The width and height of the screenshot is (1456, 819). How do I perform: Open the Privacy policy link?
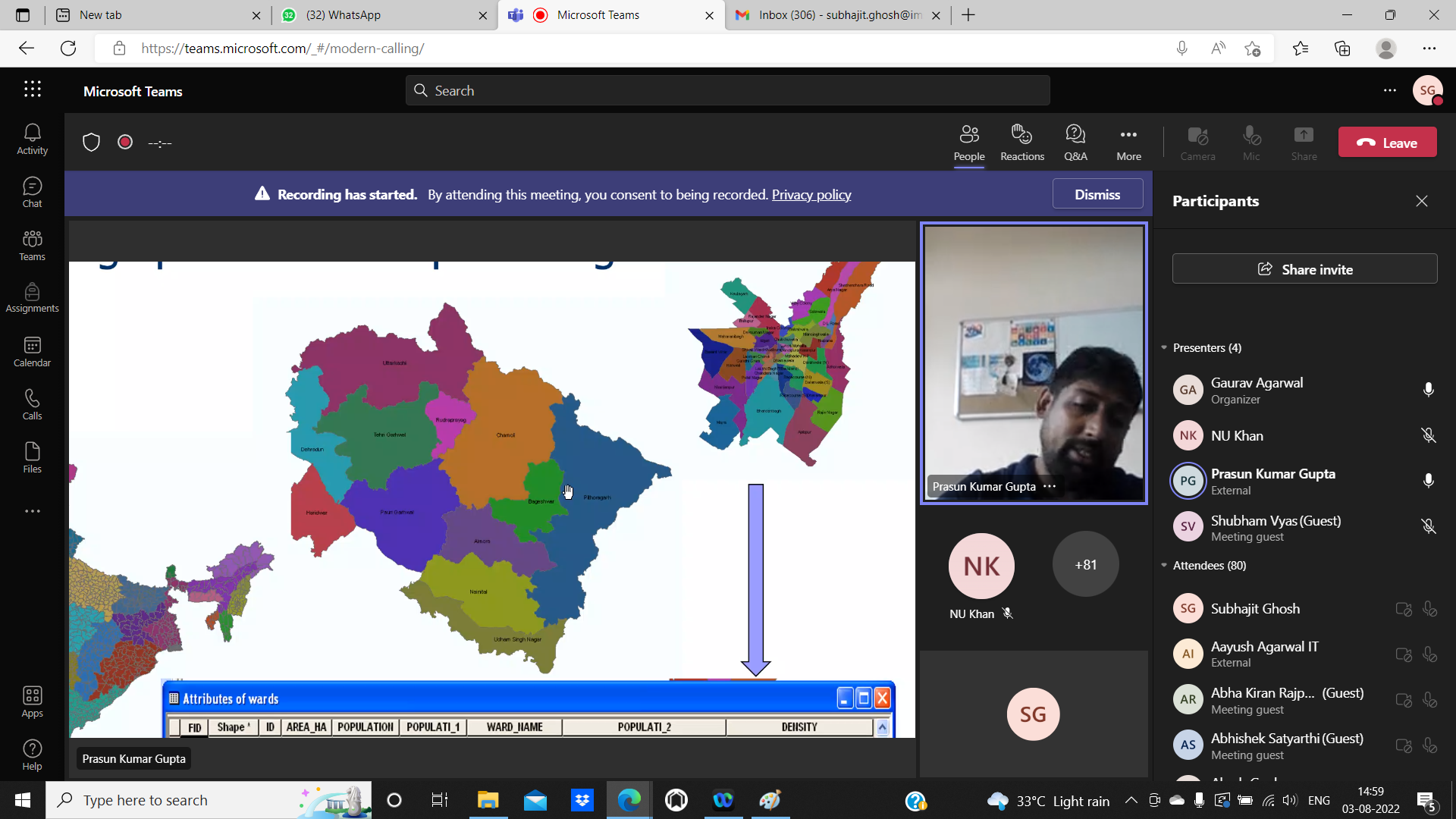pyautogui.click(x=811, y=195)
